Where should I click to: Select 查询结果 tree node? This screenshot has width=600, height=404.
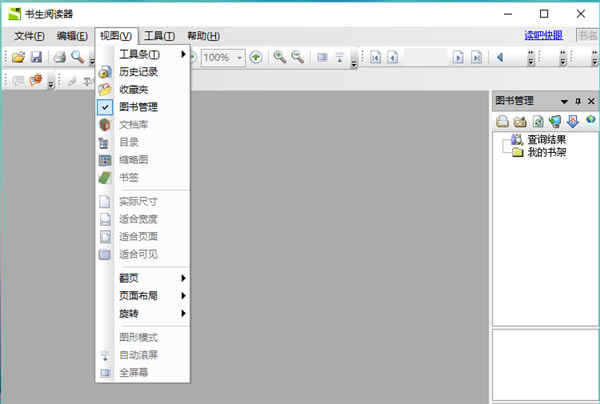coord(546,140)
